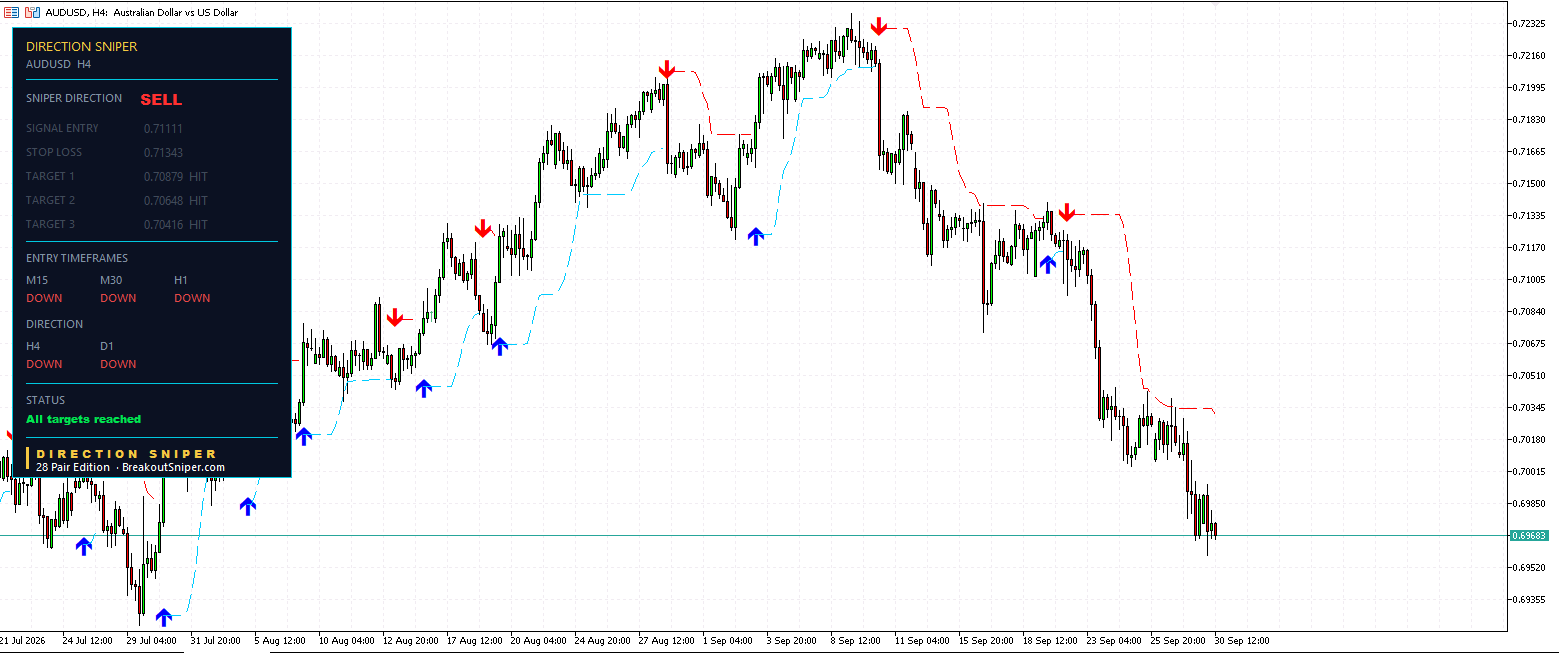1559x653 pixels.
Task: Click the DIRECTION SNIPER panel heading
Action: tap(82, 46)
